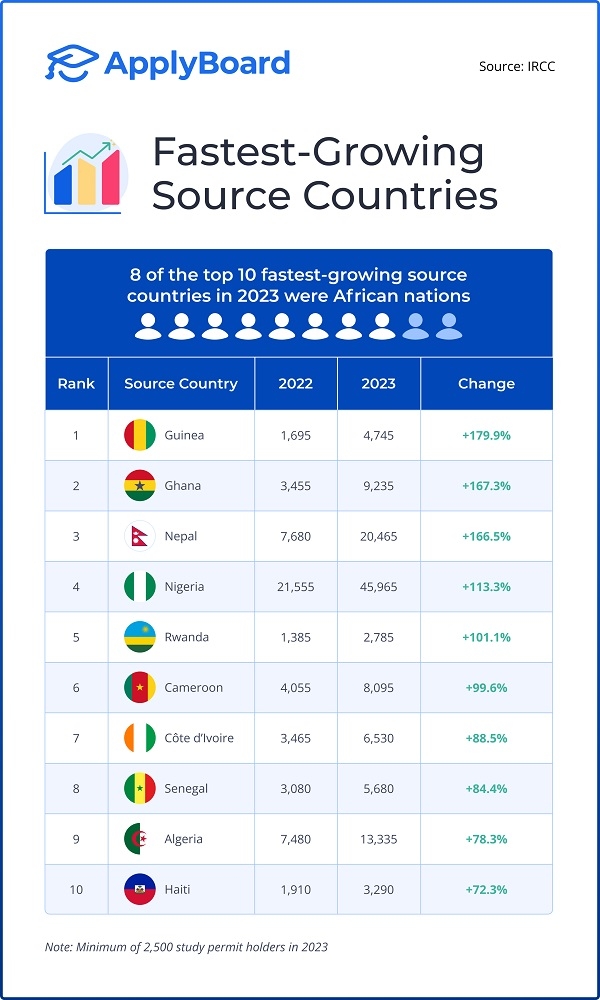The image size is (600, 1000).
Task: Click the Guinea flag icon
Action: click(x=140, y=435)
